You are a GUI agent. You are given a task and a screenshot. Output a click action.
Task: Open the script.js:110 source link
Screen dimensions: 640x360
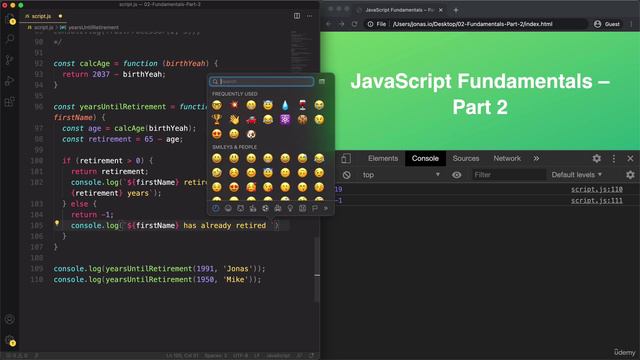[x=596, y=189]
